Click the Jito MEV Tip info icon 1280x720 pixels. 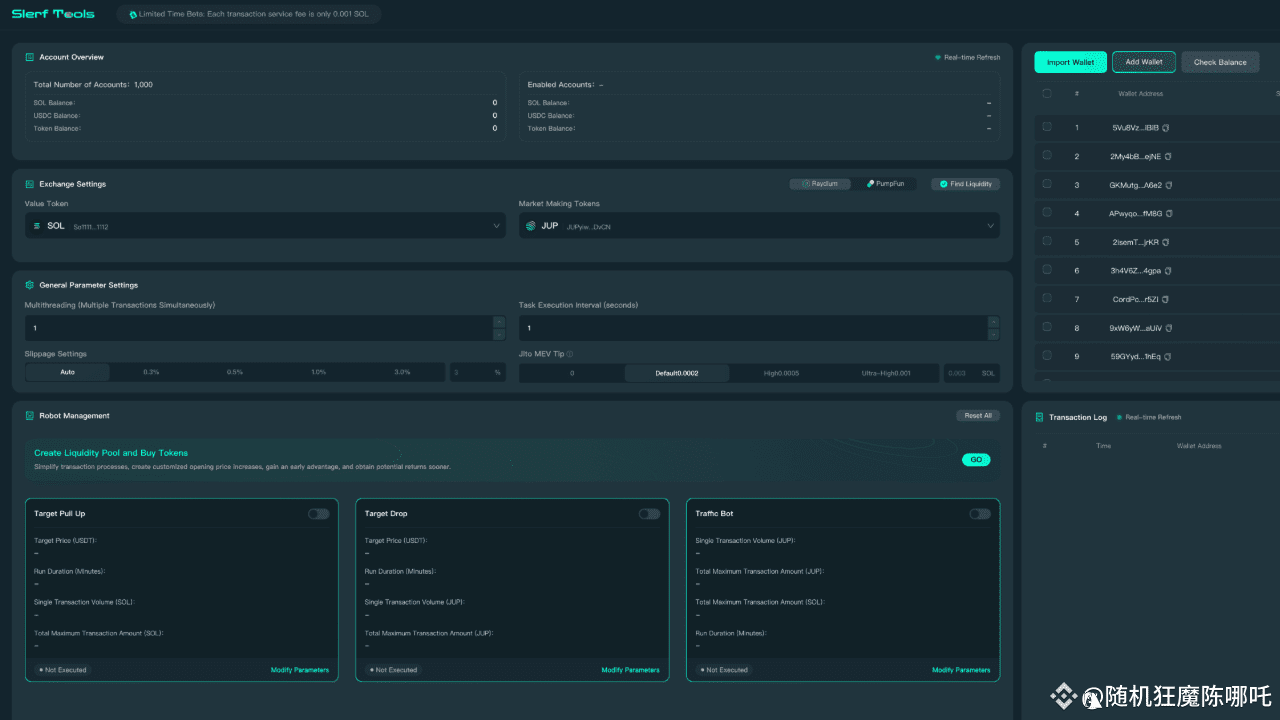click(x=570, y=354)
